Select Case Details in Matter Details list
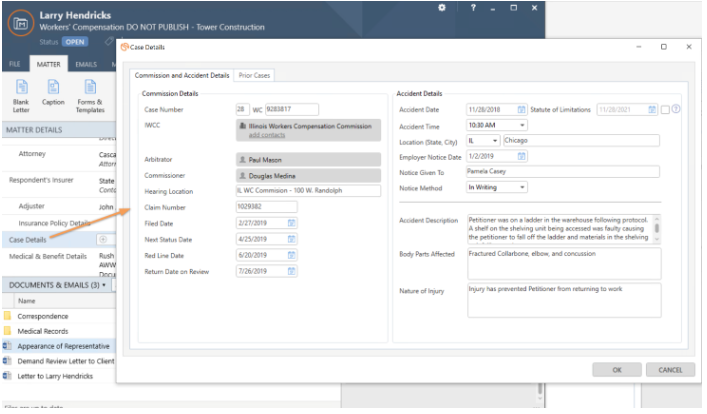Viewport: 707px width, 414px height. 59,239
